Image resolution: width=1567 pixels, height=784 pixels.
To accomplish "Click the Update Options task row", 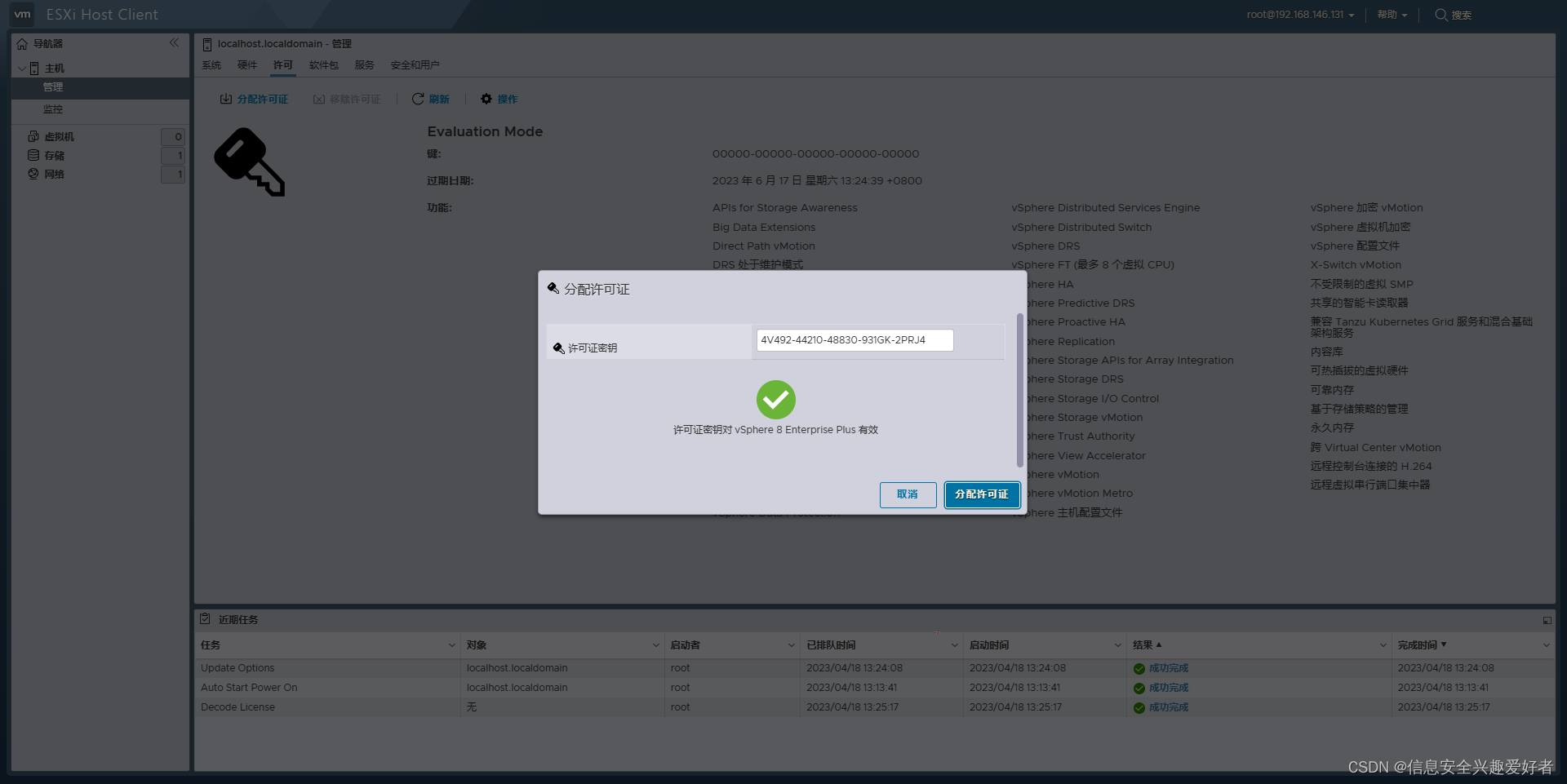I will 875,668.
